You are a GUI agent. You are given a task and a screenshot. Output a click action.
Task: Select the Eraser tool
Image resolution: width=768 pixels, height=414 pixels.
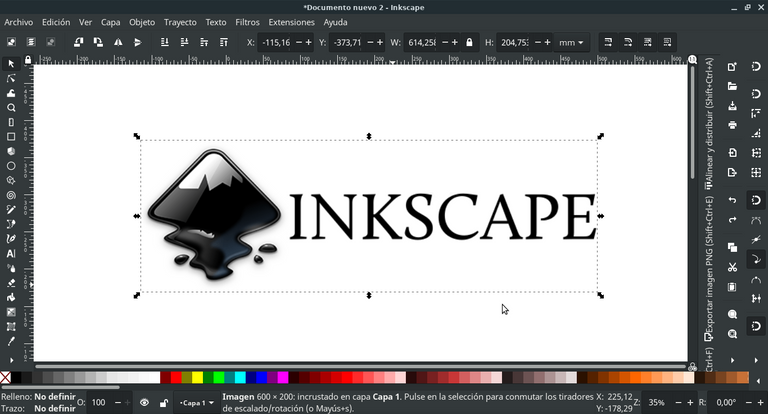click(11, 283)
